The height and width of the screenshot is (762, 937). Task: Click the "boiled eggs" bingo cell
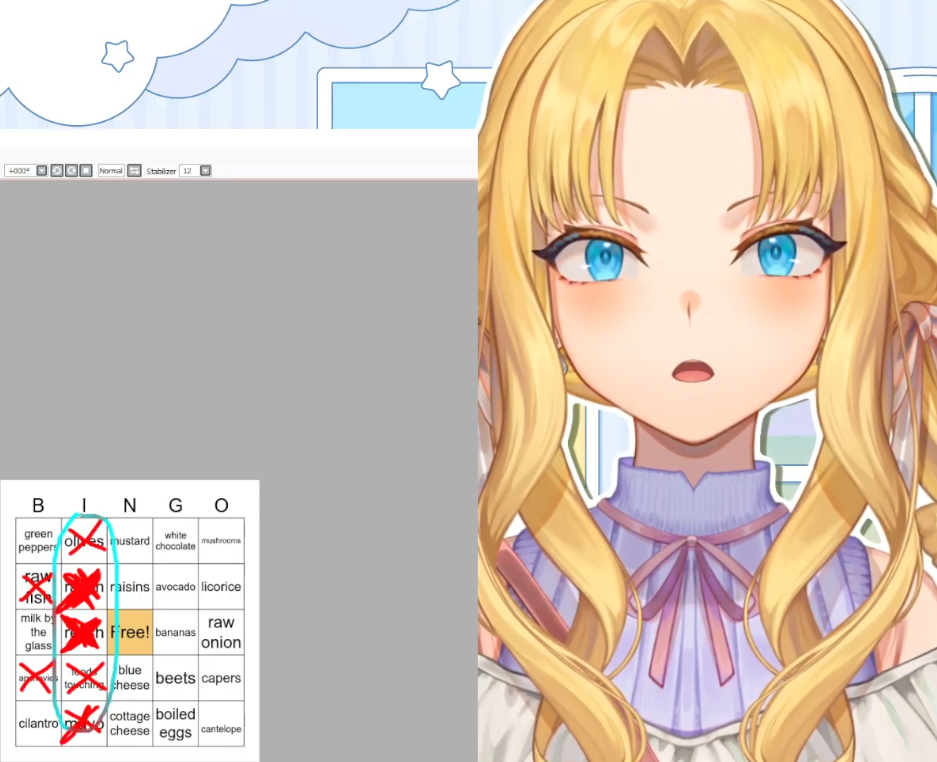(176, 724)
